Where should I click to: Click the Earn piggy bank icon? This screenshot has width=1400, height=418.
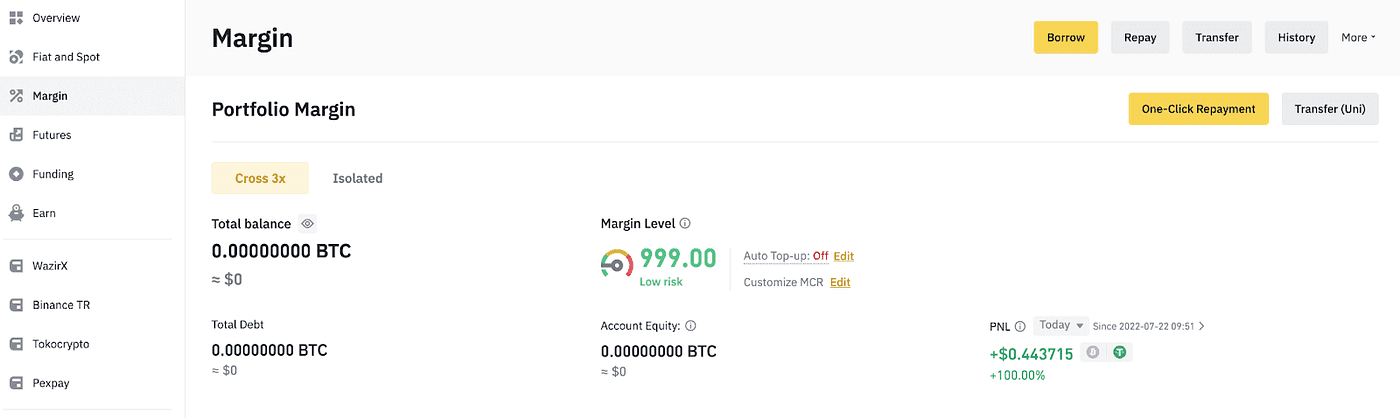pos(16,213)
